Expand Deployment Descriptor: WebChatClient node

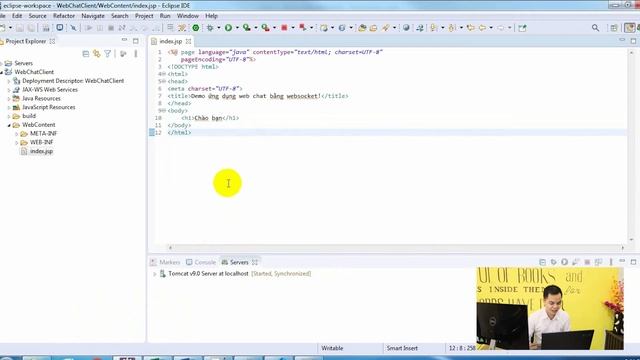point(9,81)
